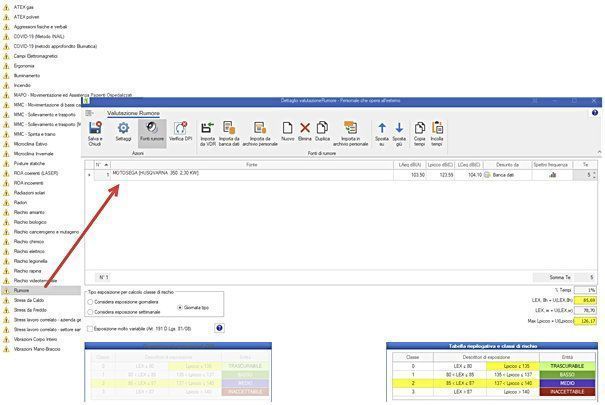Click the Salva e Chiudi icon
Screen dimensions: 605x405
[x=95, y=132]
